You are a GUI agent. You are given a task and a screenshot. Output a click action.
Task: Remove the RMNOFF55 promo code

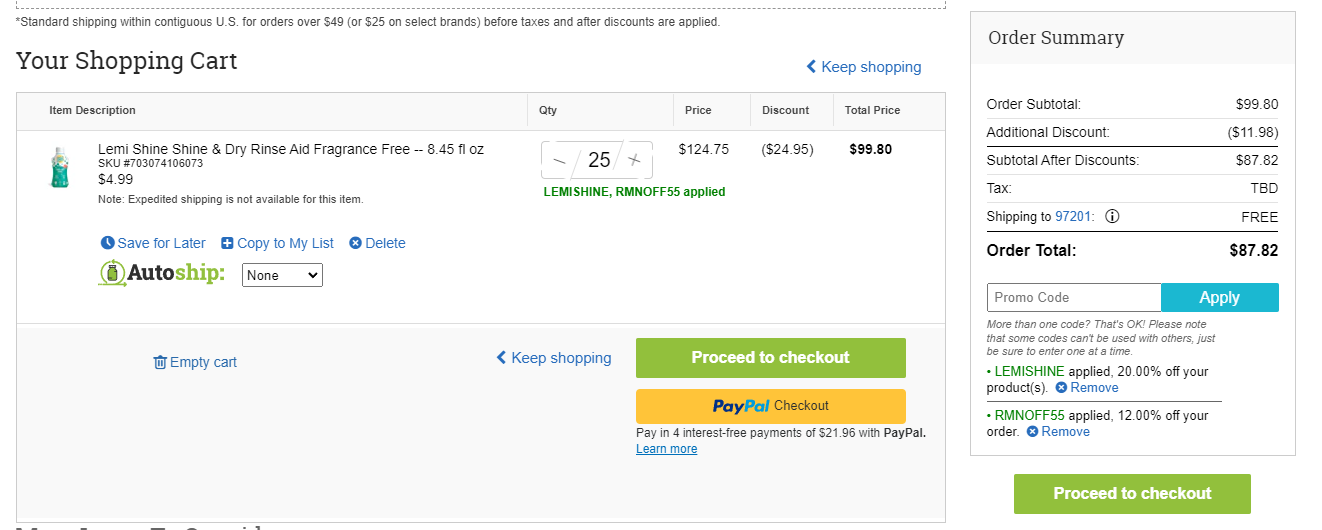click(x=1058, y=432)
